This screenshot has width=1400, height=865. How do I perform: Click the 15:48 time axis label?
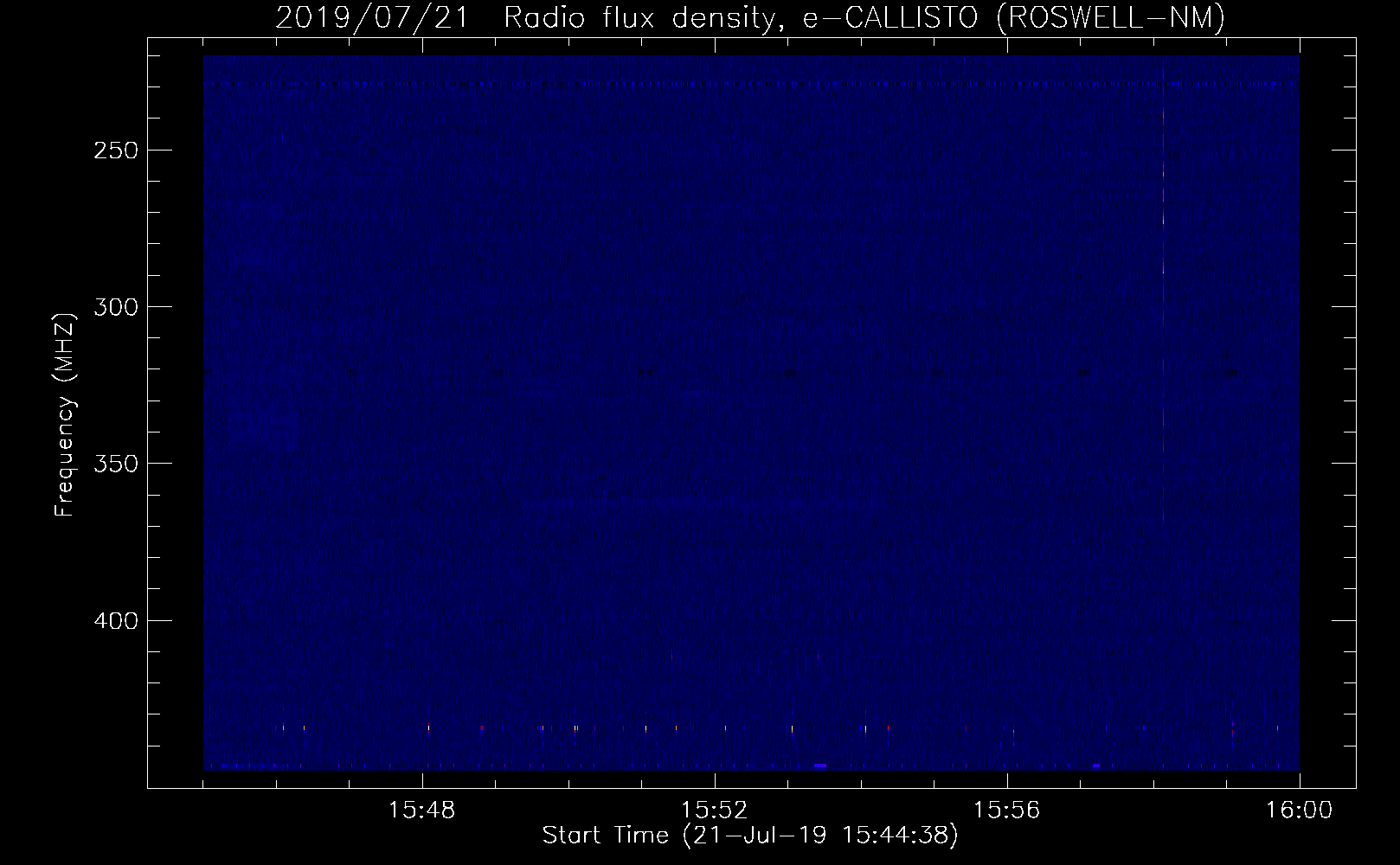[x=422, y=811]
